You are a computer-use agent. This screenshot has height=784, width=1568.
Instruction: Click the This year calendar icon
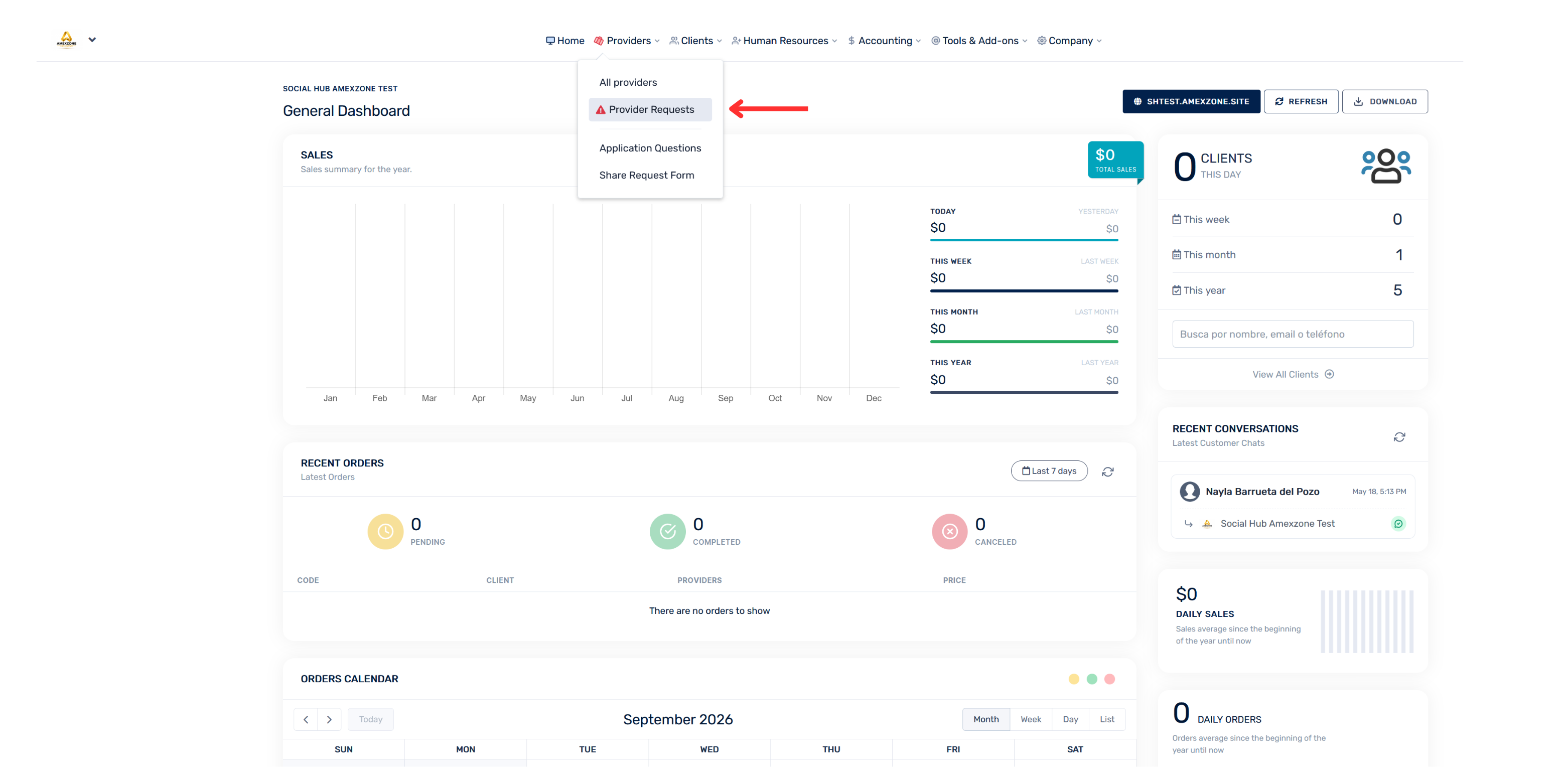pyautogui.click(x=1177, y=290)
